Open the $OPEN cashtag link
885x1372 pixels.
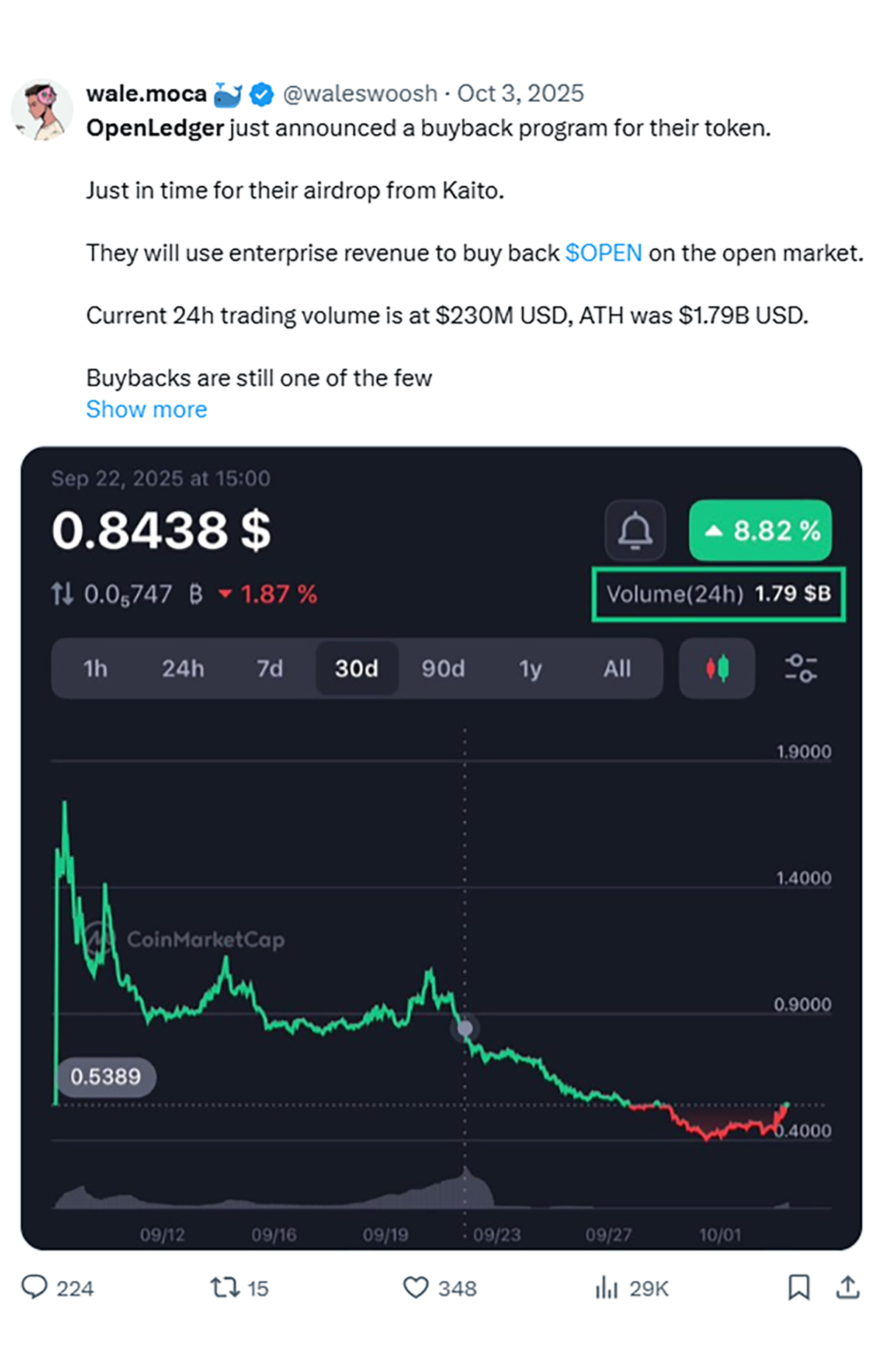click(603, 253)
